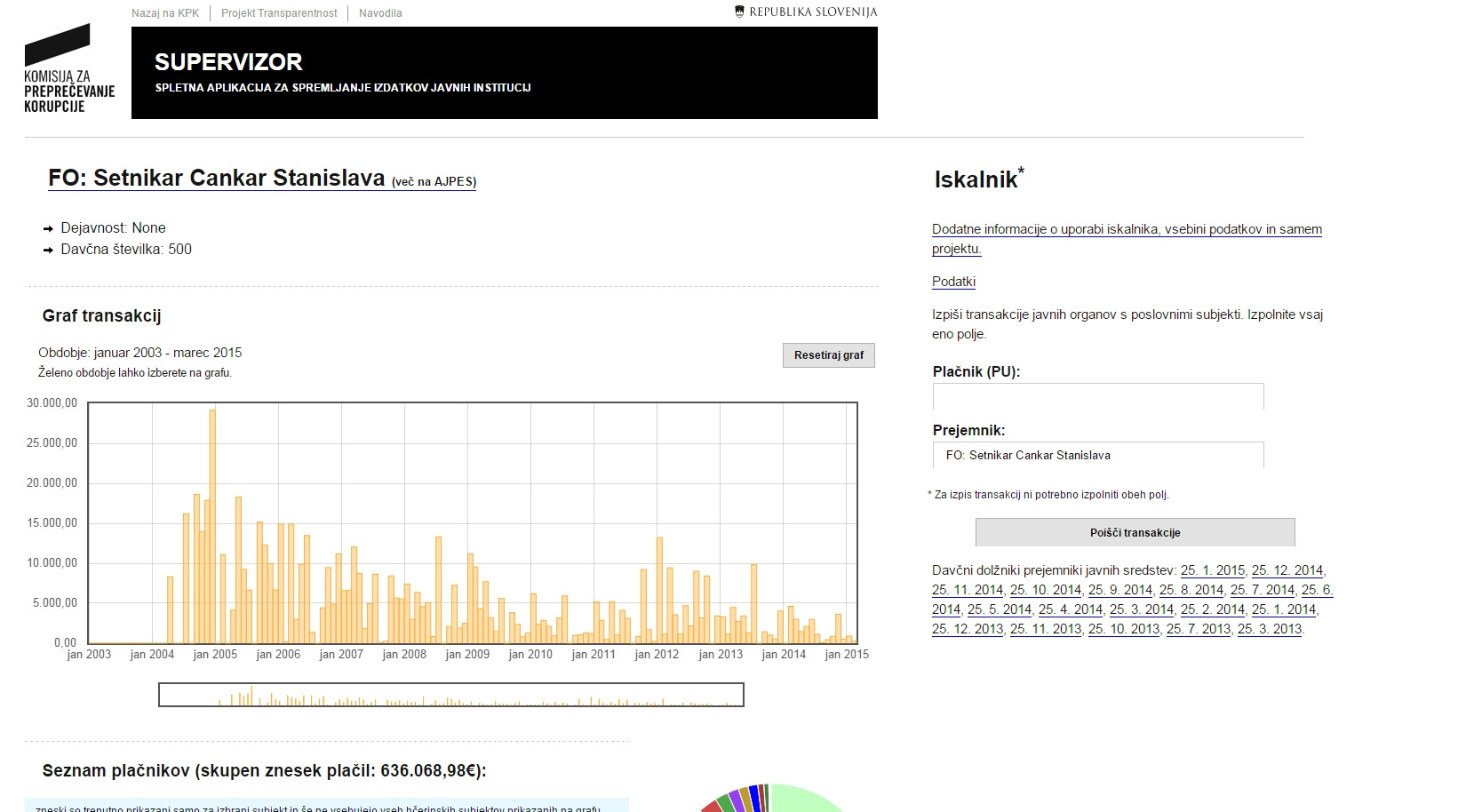The width and height of the screenshot is (1466, 812).
Task: Open Dodatne informacije o uporabi iskalnika link
Action: 1126,229
